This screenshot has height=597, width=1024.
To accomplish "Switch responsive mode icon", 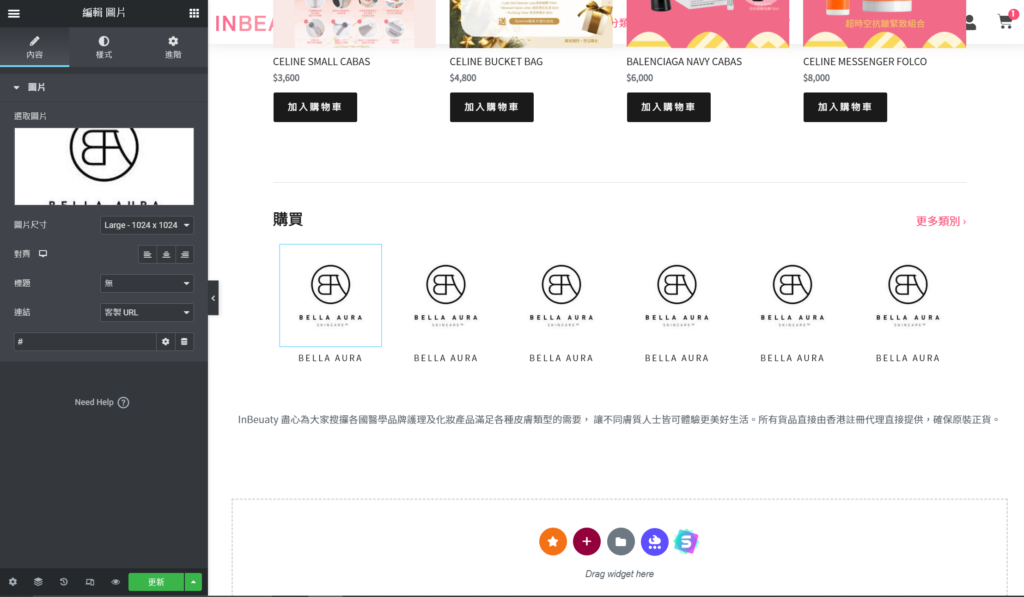I will (x=89, y=582).
